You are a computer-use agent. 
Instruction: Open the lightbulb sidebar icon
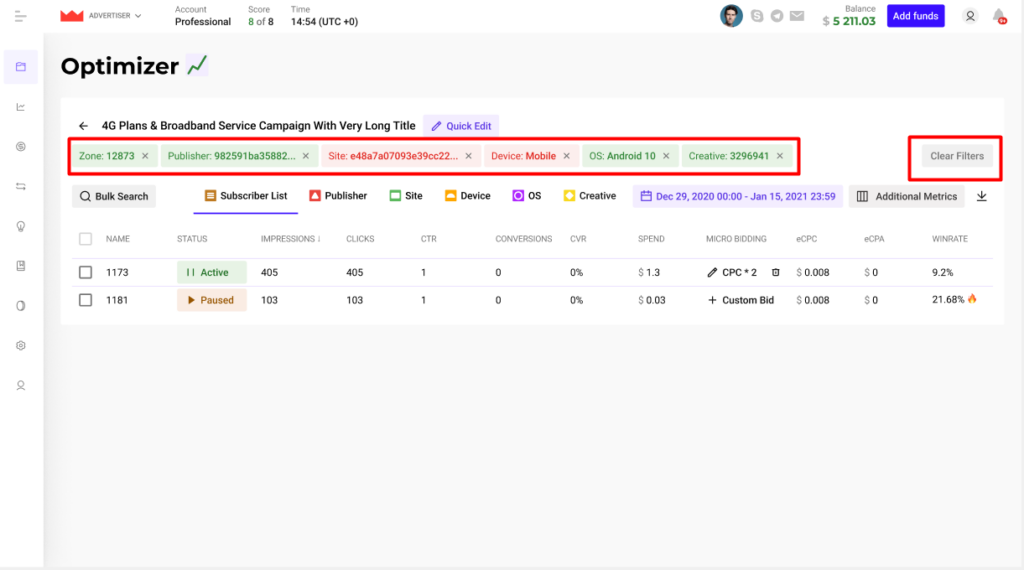point(21,226)
